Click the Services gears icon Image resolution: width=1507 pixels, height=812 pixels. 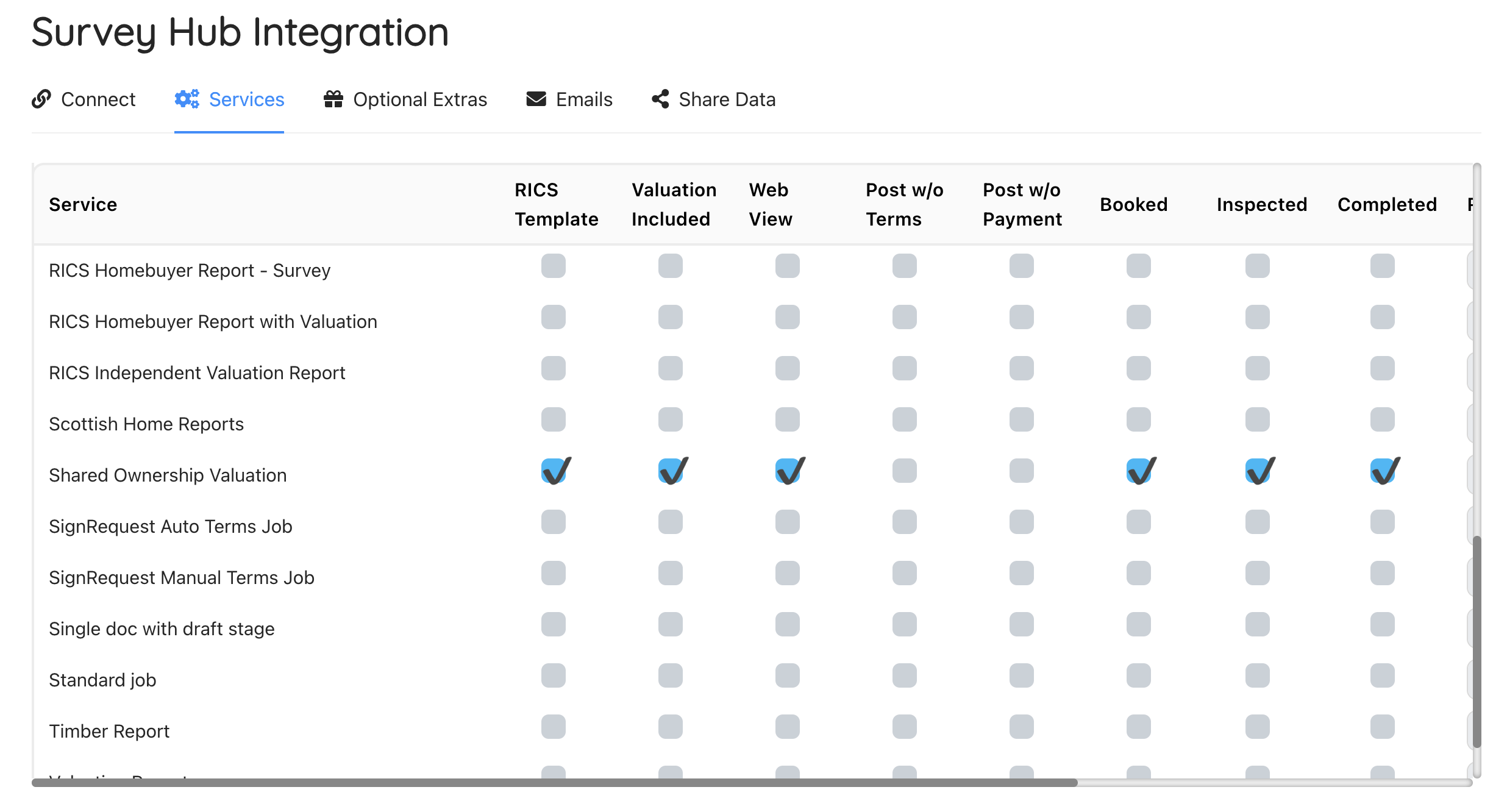coord(187,99)
